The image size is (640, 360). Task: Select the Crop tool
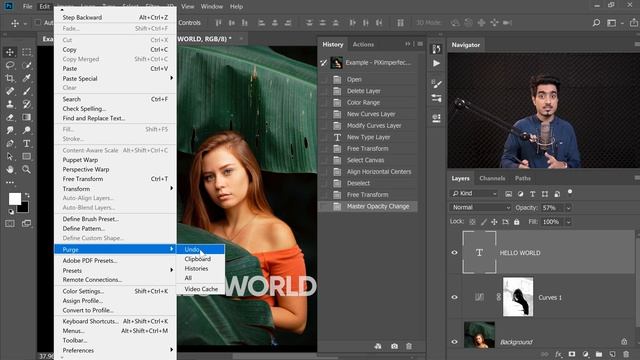10,78
